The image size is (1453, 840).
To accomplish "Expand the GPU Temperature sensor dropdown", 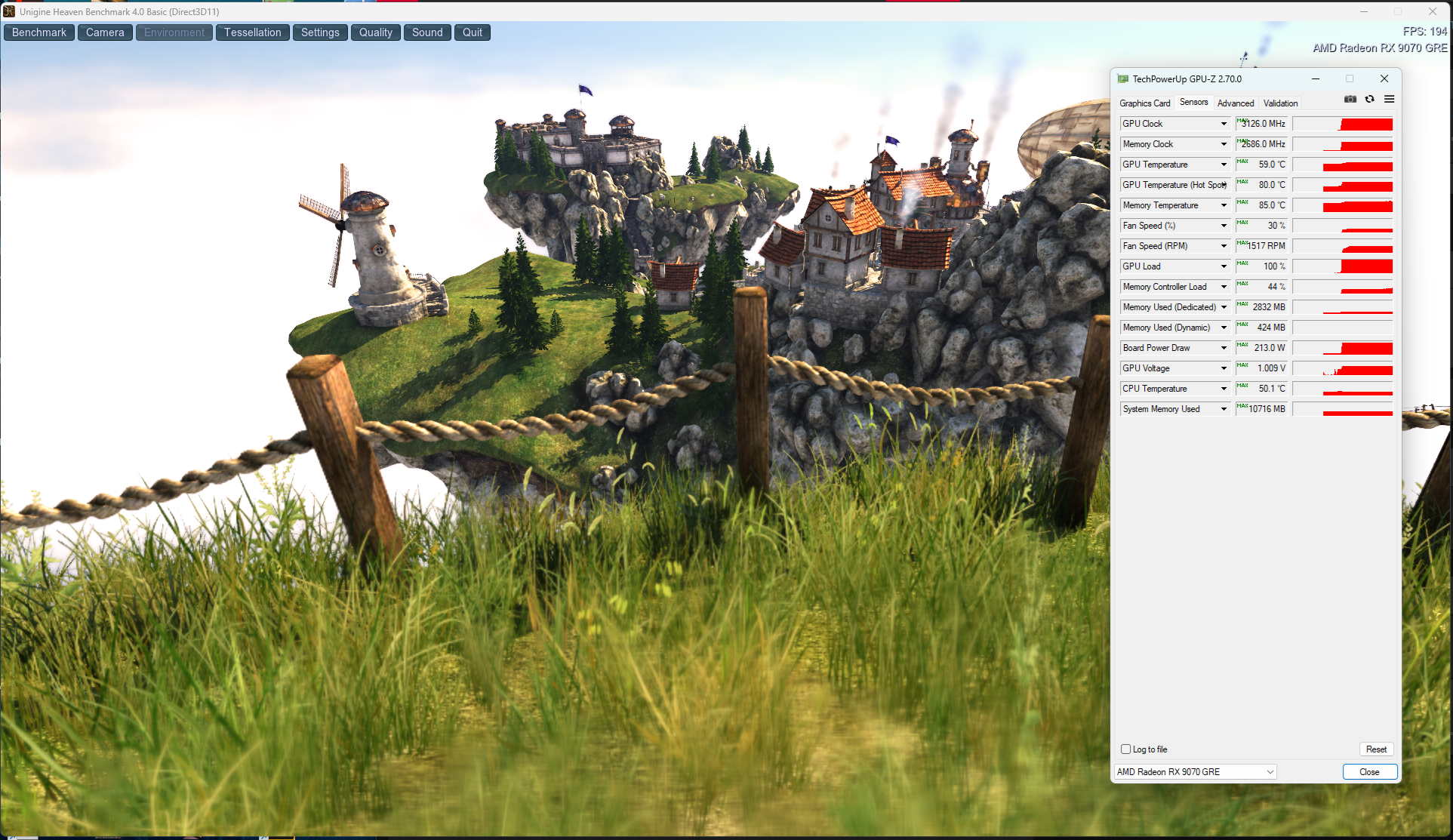I will click(1224, 165).
